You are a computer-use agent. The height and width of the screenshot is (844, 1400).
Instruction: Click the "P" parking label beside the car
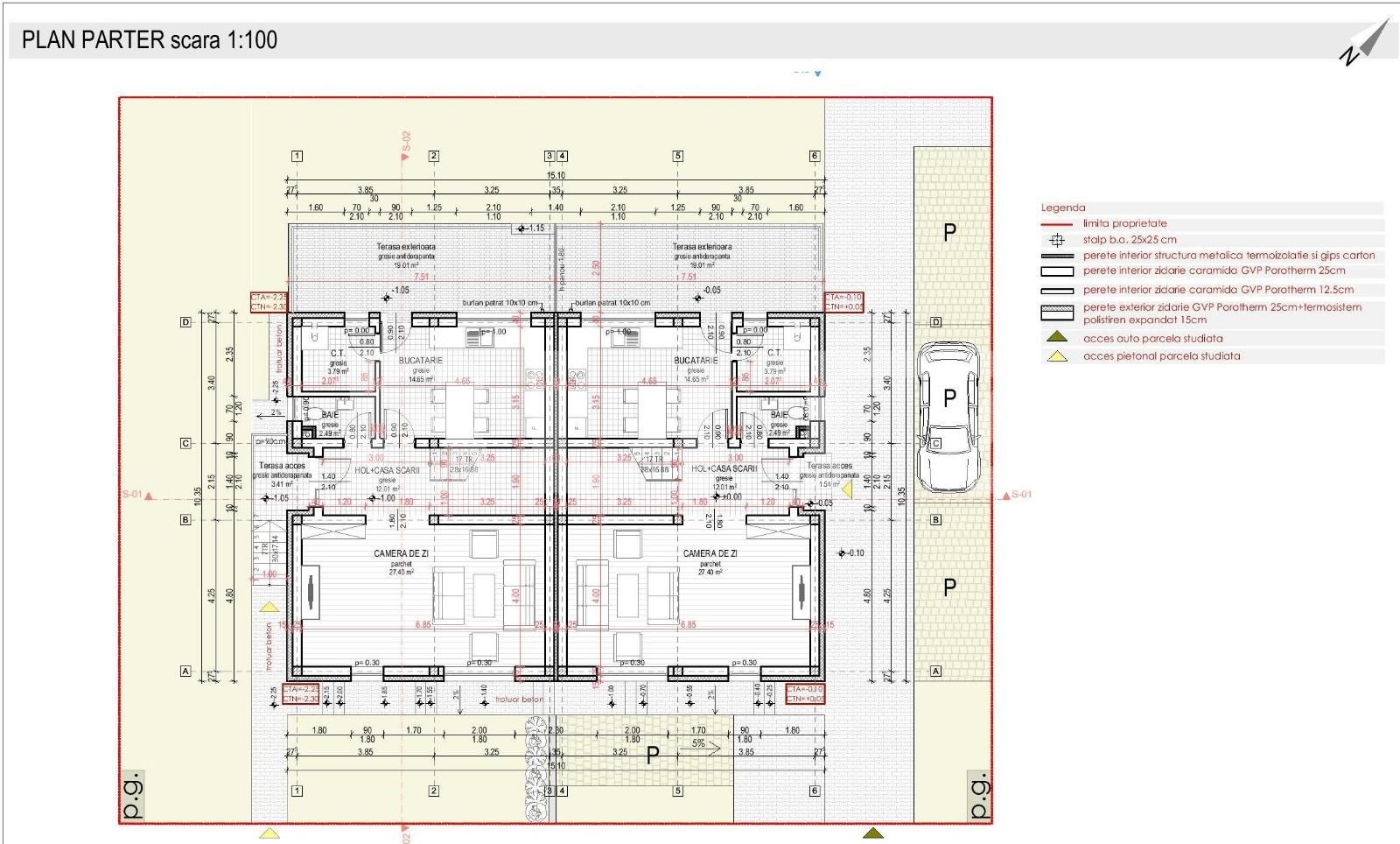click(x=949, y=397)
